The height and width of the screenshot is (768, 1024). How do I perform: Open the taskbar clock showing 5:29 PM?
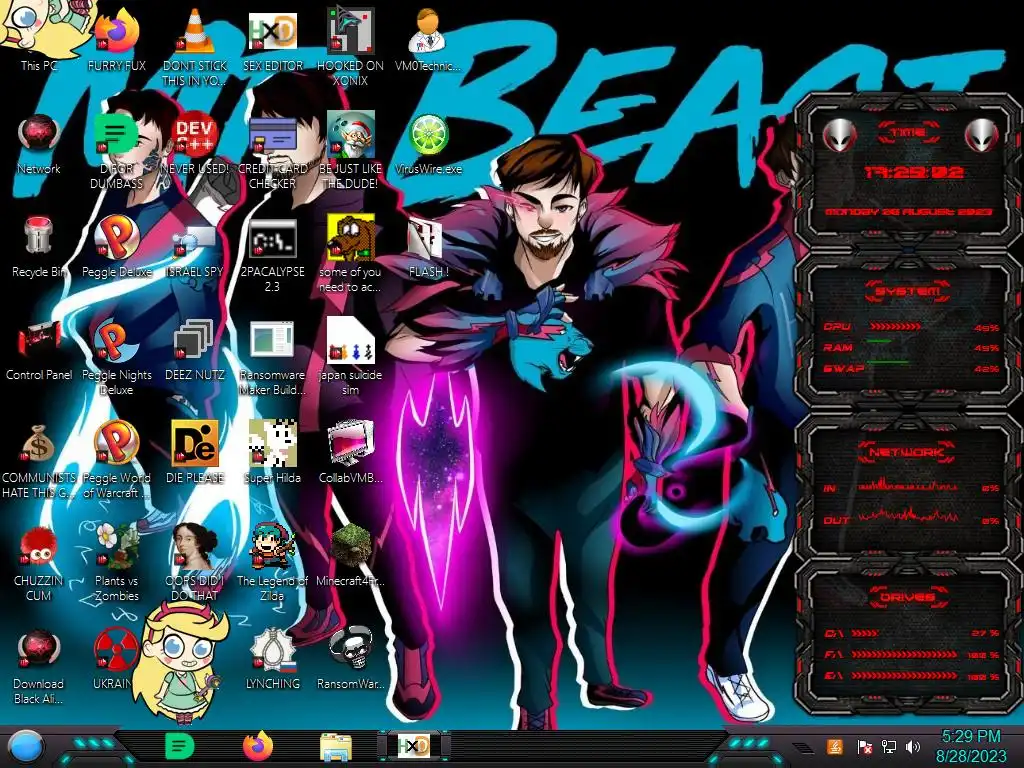pos(971,746)
